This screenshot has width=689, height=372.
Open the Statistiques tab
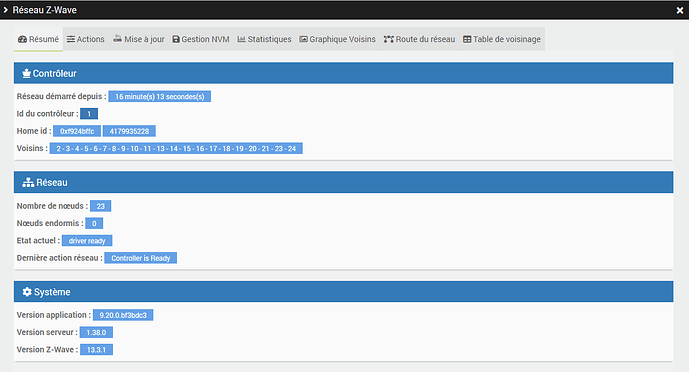pos(264,39)
